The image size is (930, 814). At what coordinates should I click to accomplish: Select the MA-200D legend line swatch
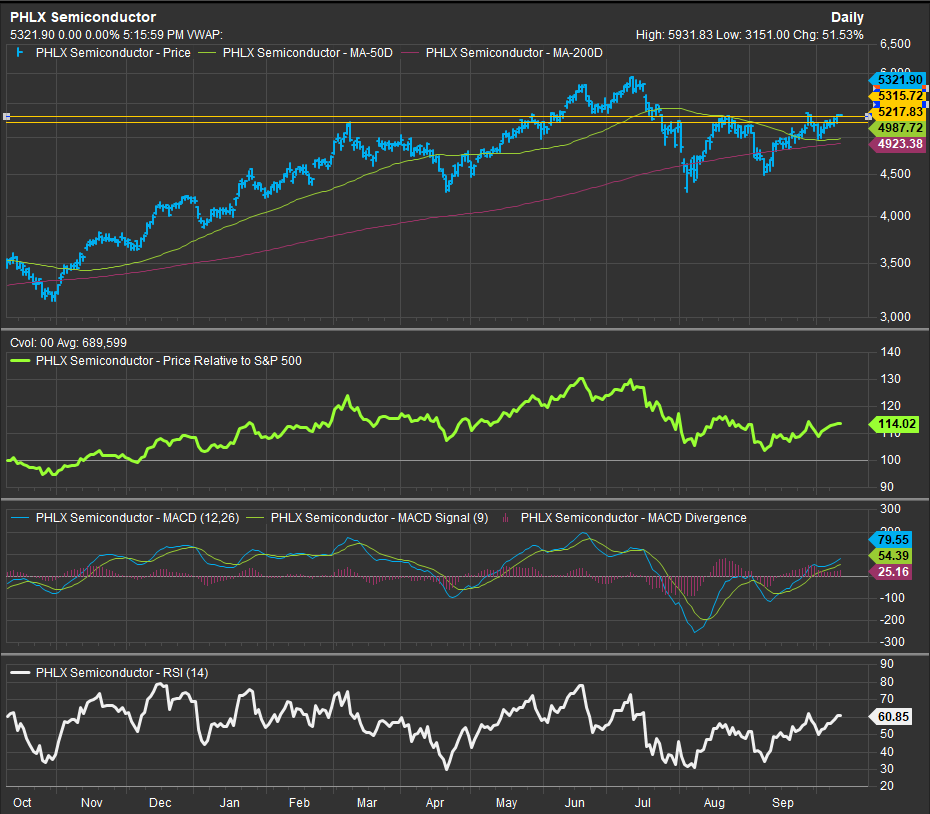(x=410, y=53)
